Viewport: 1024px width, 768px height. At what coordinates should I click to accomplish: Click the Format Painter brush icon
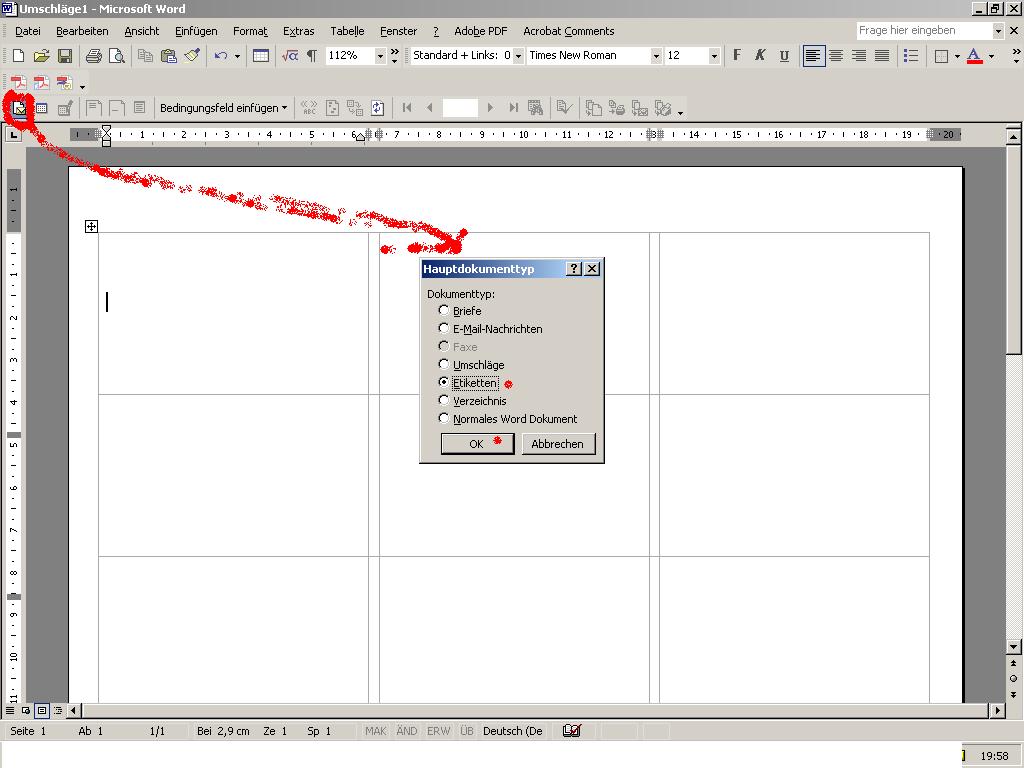point(192,56)
